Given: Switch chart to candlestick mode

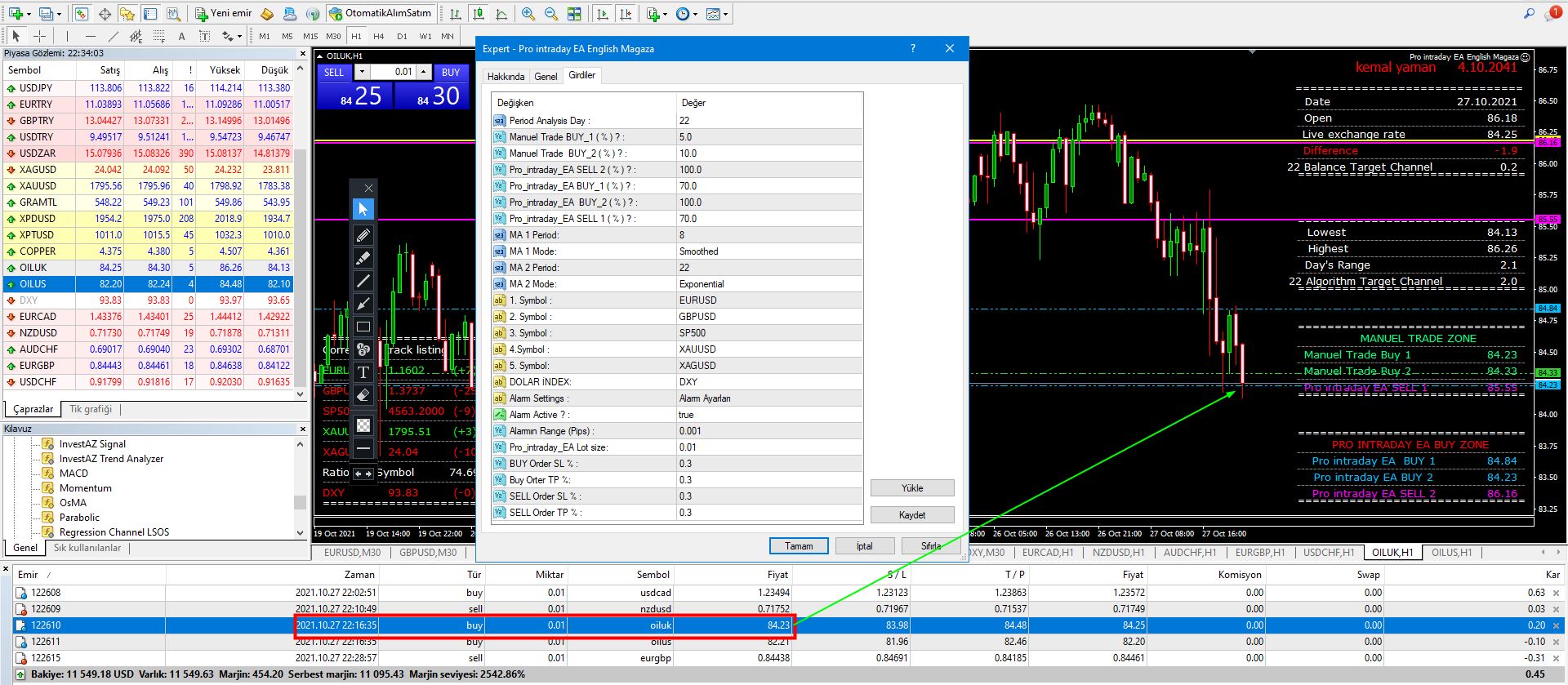Looking at the screenshot, I should 479,14.
